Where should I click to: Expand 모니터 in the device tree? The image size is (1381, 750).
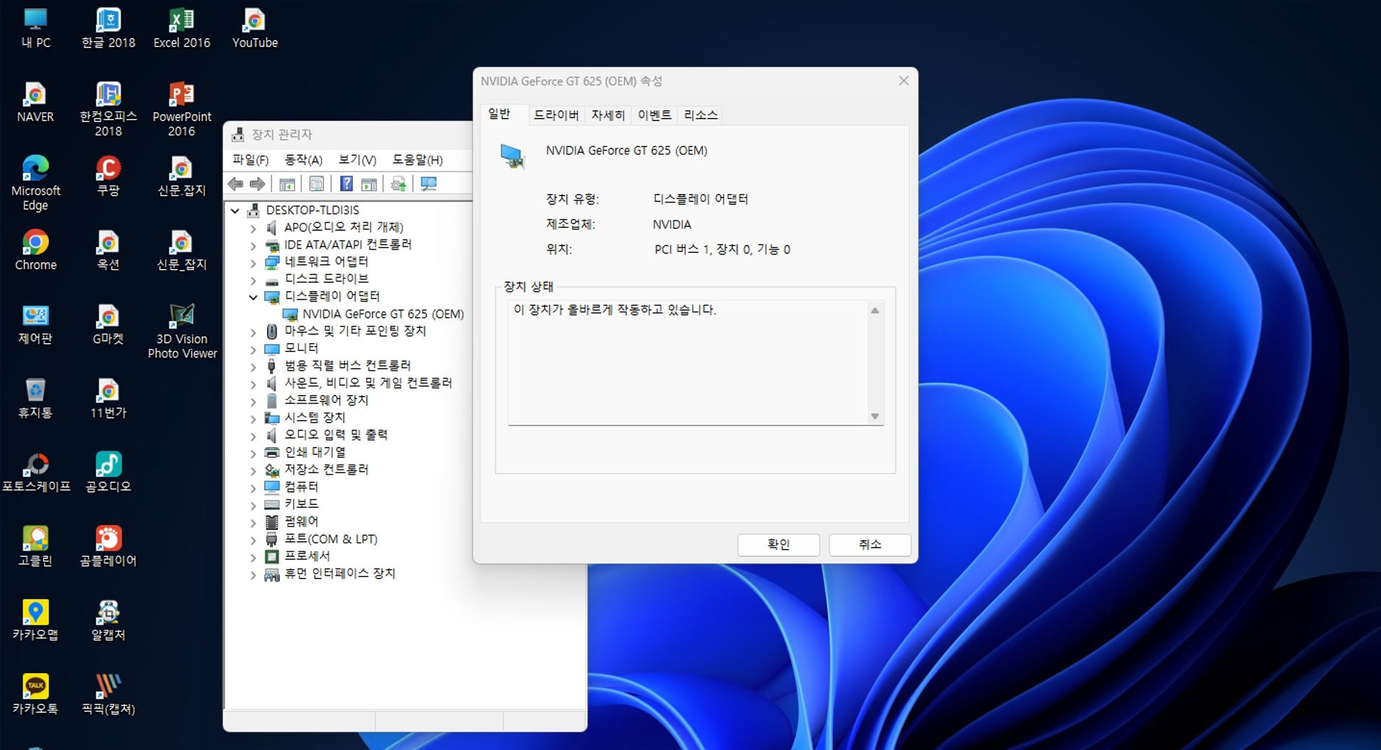252,348
